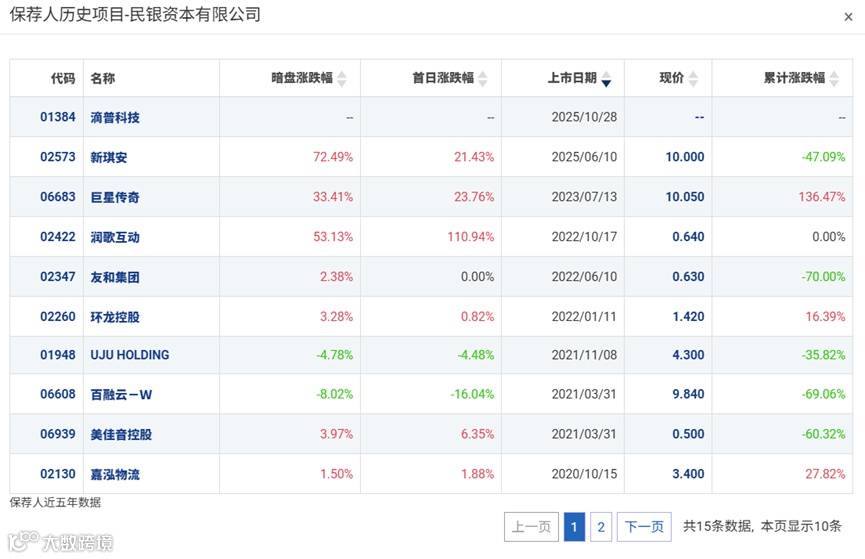Select current price 0.500
865x559 pixels.
pos(688,434)
